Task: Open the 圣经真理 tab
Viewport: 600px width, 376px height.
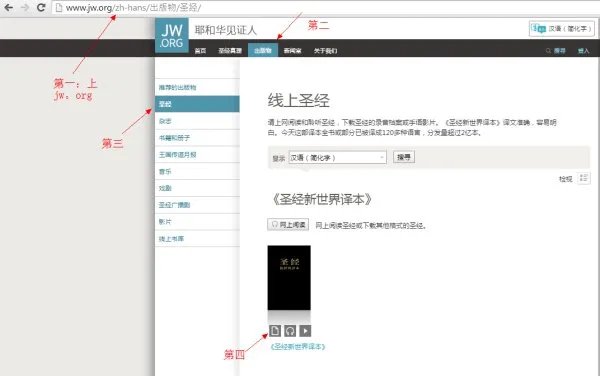Action: click(230, 50)
